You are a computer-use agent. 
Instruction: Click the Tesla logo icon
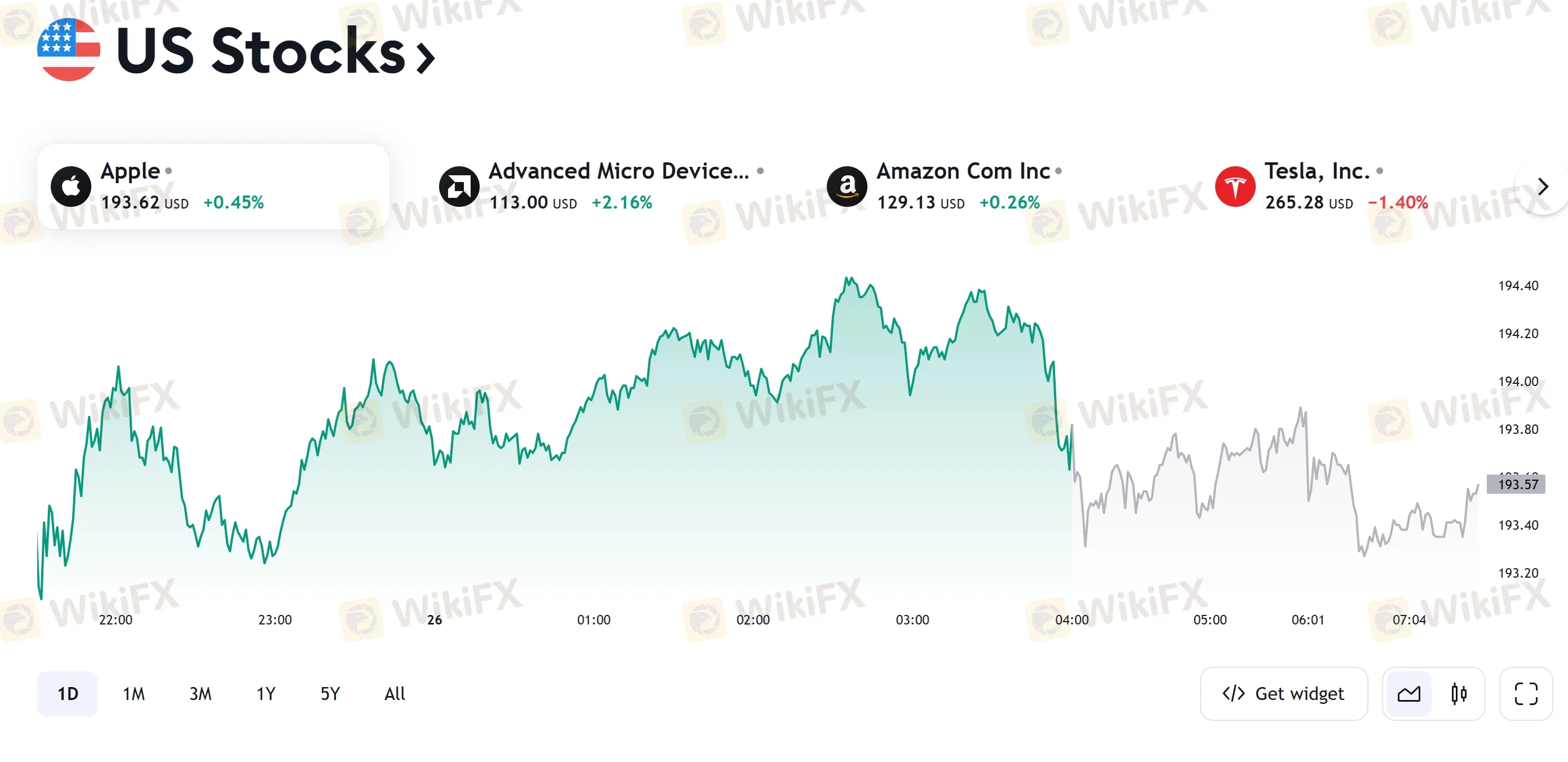[1235, 186]
